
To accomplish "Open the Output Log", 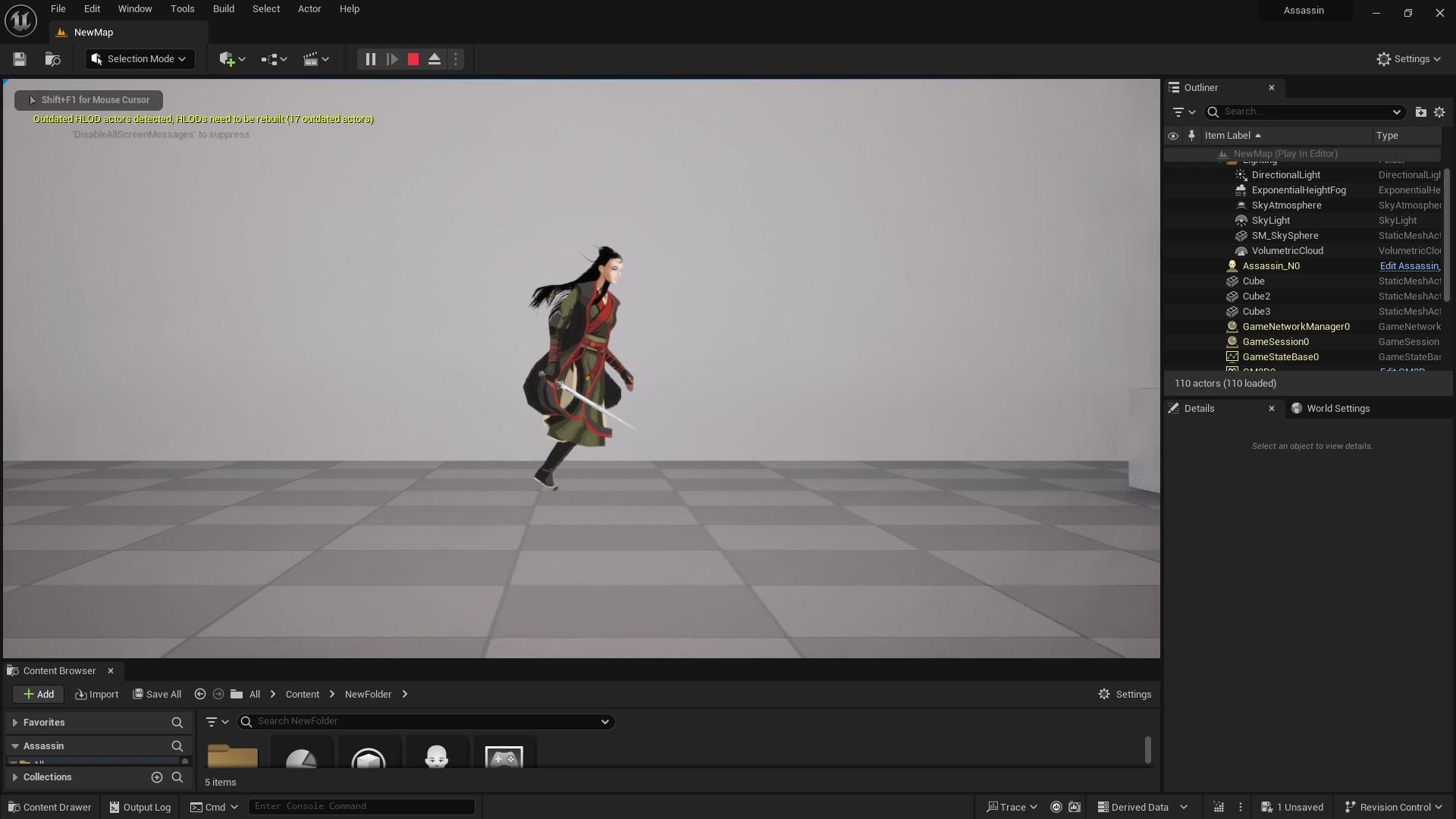I will coord(140,808).
